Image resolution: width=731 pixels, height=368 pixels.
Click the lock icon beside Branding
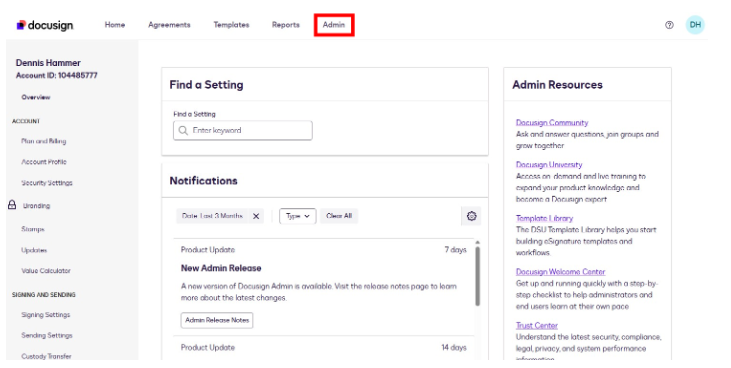pos(12,205)
